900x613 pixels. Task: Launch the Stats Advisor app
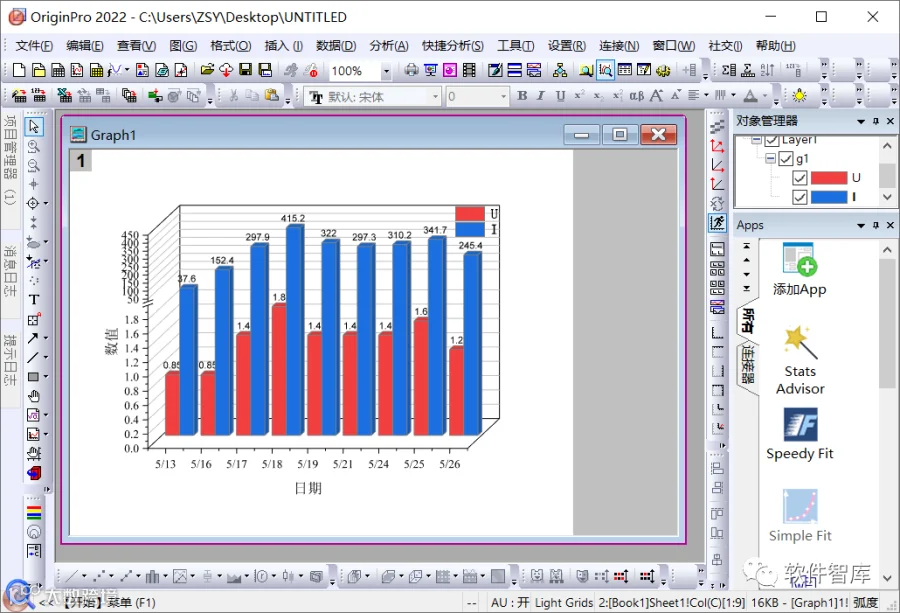point(800,360)
